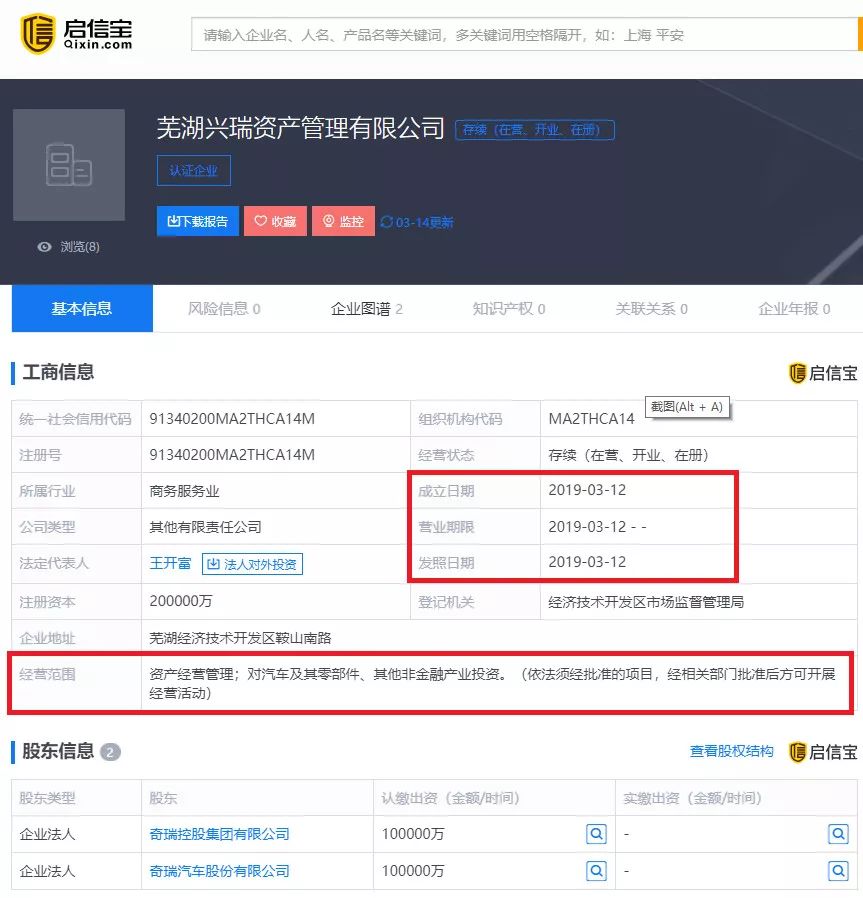Click the company placeholder logo thumbnail
Image resolution: width=863 pixels, height=898 pixels.
(x=69, y=165)
